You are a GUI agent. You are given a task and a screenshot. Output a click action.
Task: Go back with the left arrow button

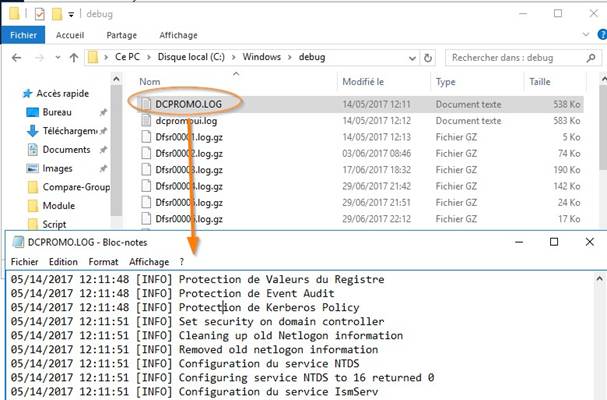16,58
